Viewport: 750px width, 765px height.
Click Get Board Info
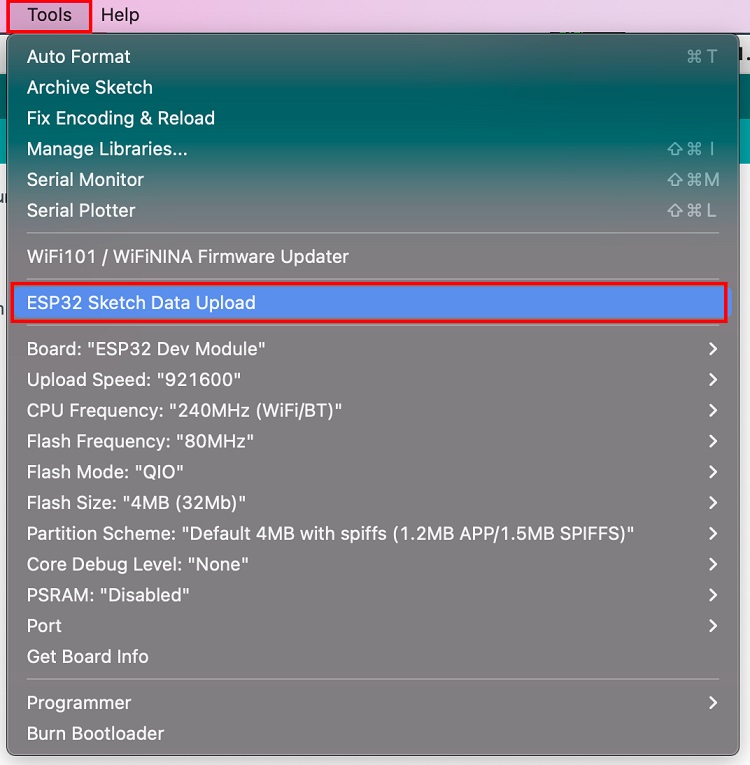(88, 657)
